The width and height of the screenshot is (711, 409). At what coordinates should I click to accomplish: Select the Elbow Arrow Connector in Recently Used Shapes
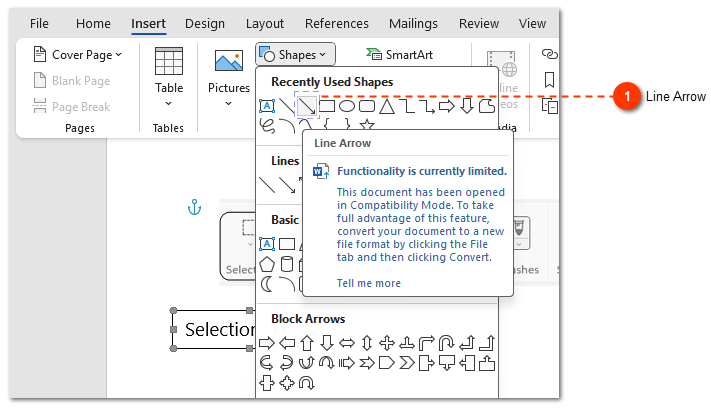coord(427,106)
